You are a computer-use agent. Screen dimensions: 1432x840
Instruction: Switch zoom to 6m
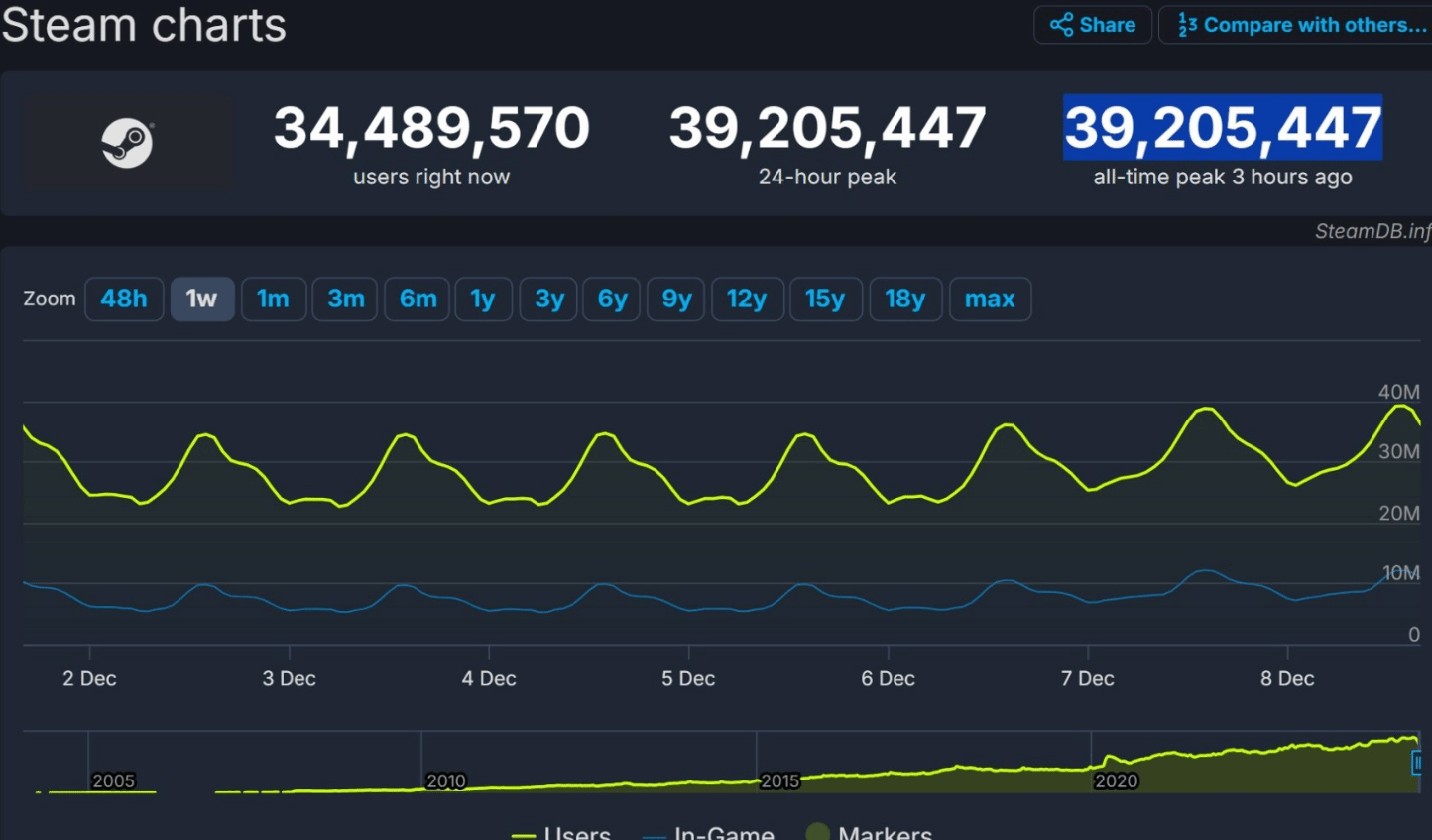418,299
